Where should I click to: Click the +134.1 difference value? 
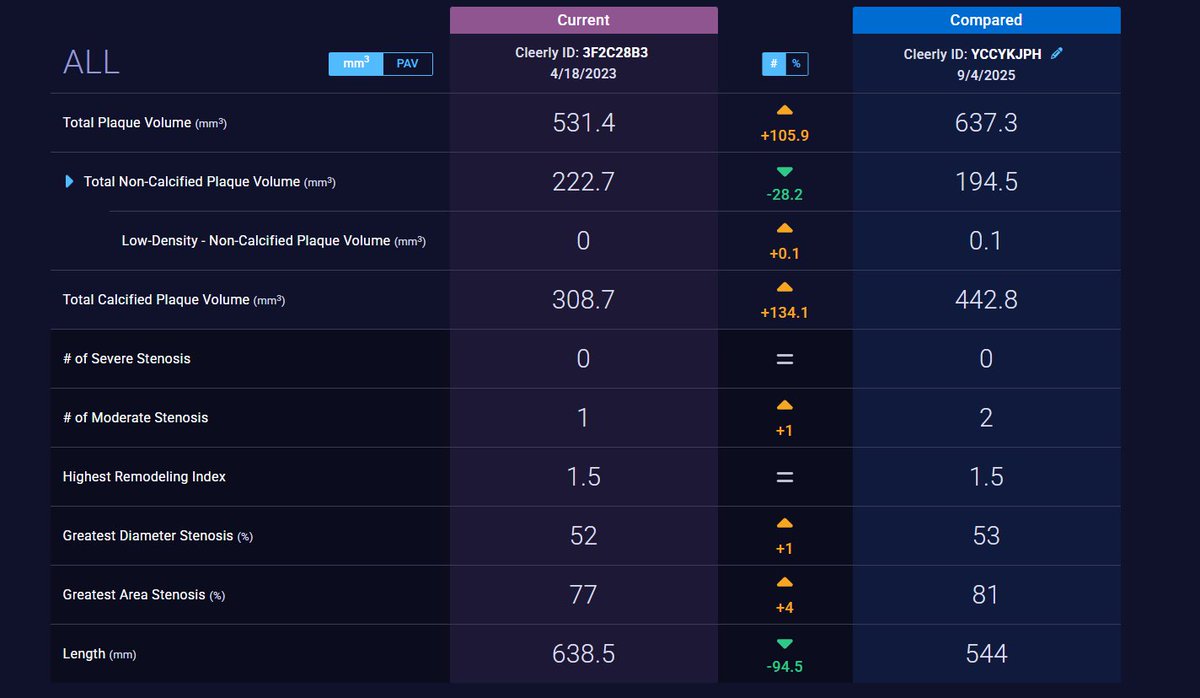pyautogui.click(x=784, y=312)
